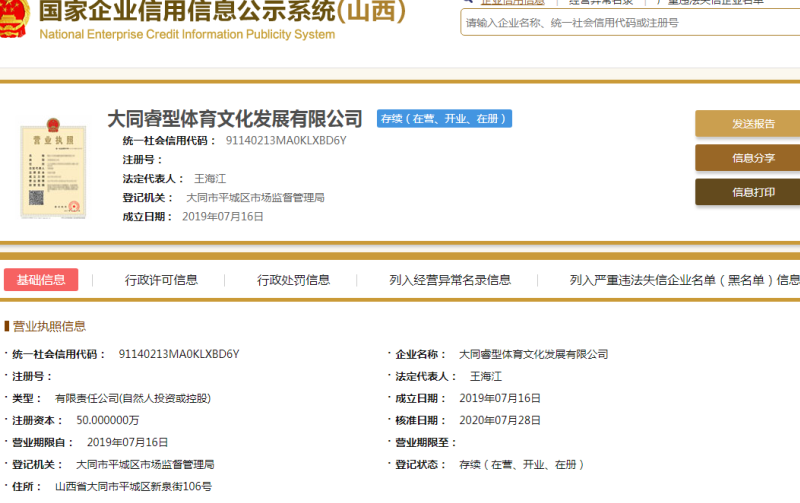Screen dimensions: 800x503
Task: Click National Enterprise Credit Information Publicity System subtitle
Action: pyautogui.click(x=187, y=34)
